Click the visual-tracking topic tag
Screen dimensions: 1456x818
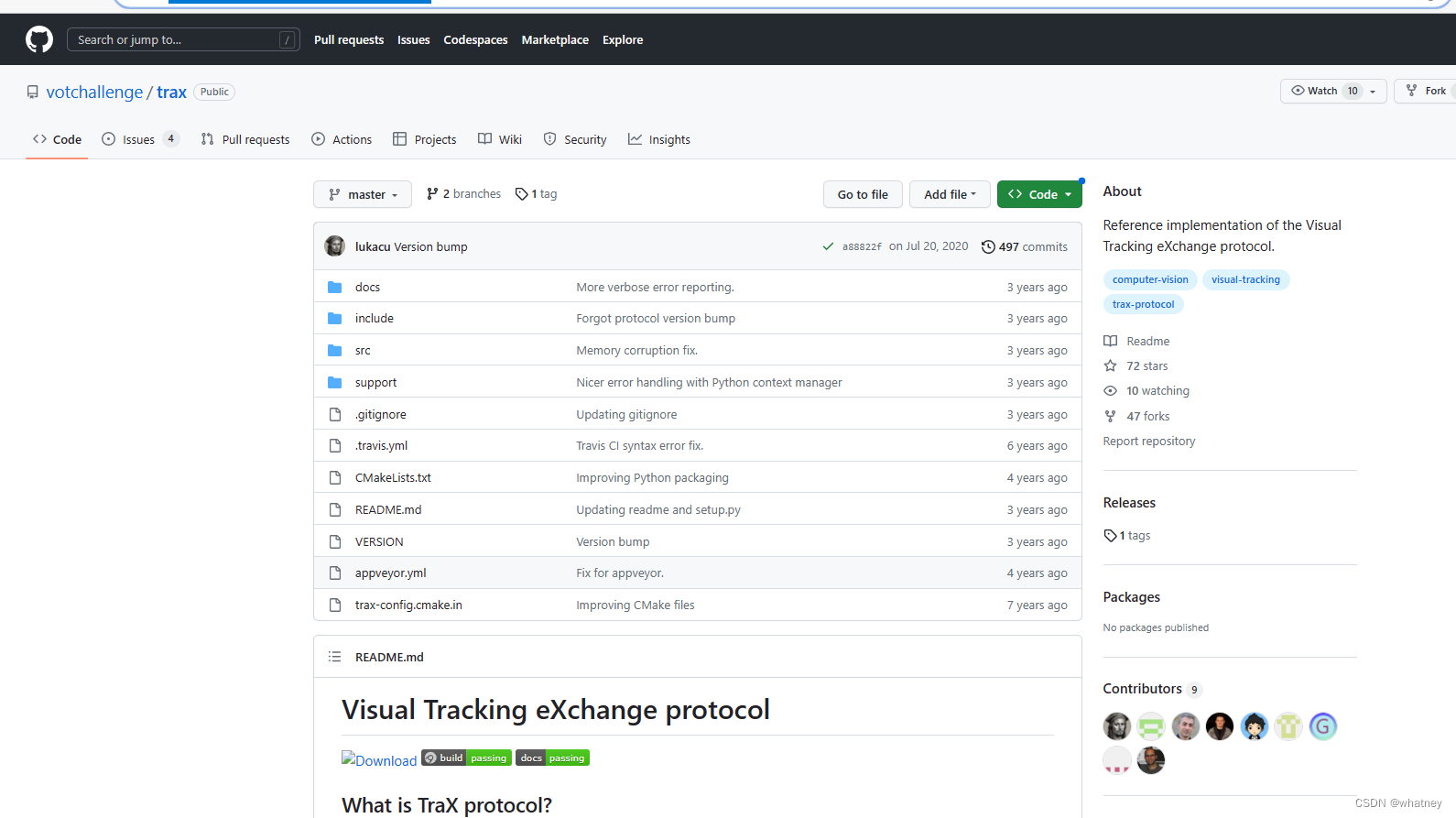(x=1245, y=279)
